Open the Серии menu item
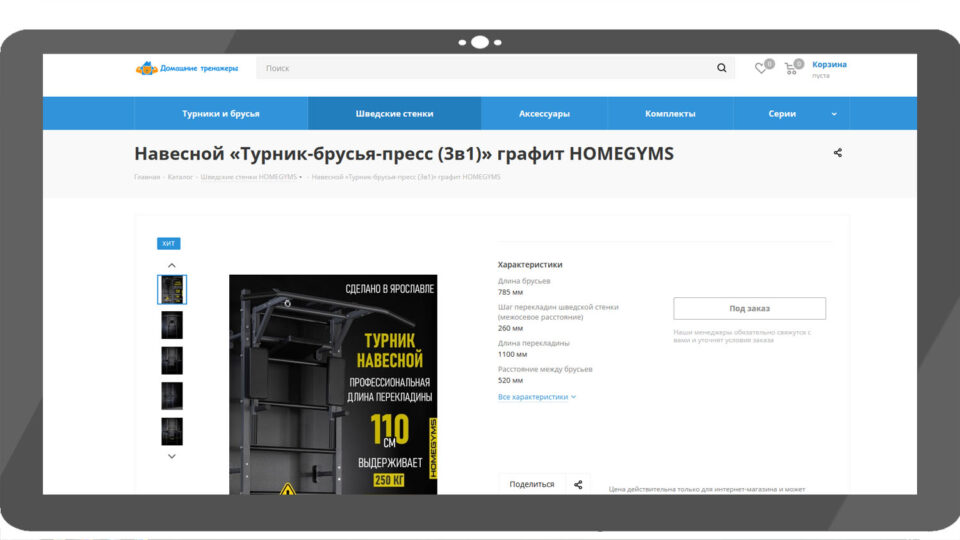 pyautogui.click(x=782, y=113)
